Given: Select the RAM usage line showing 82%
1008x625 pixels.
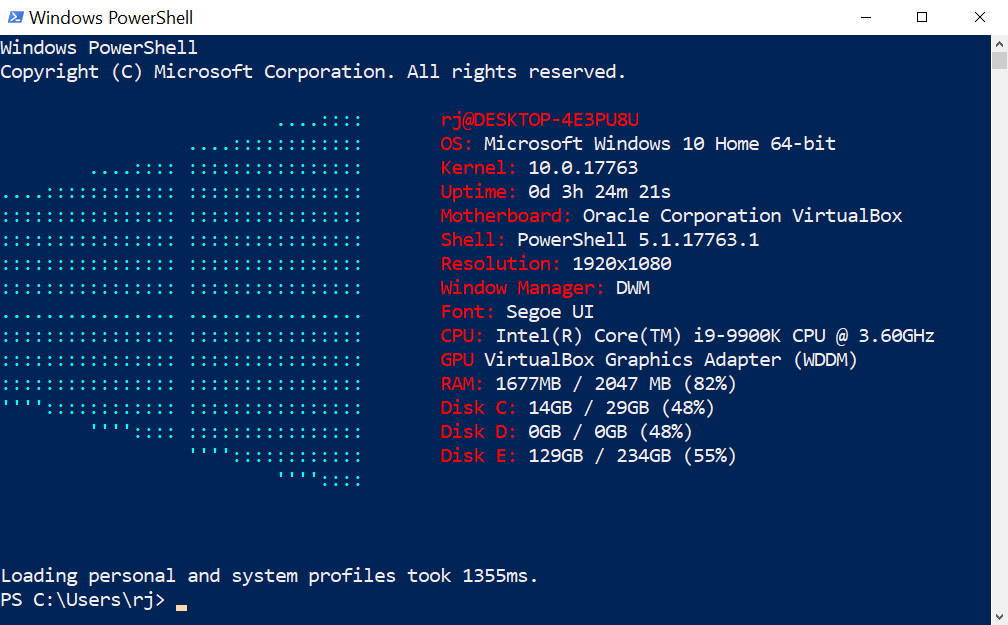Looking at the screenshot, I should pyautogui.click(x=588, y=383).
